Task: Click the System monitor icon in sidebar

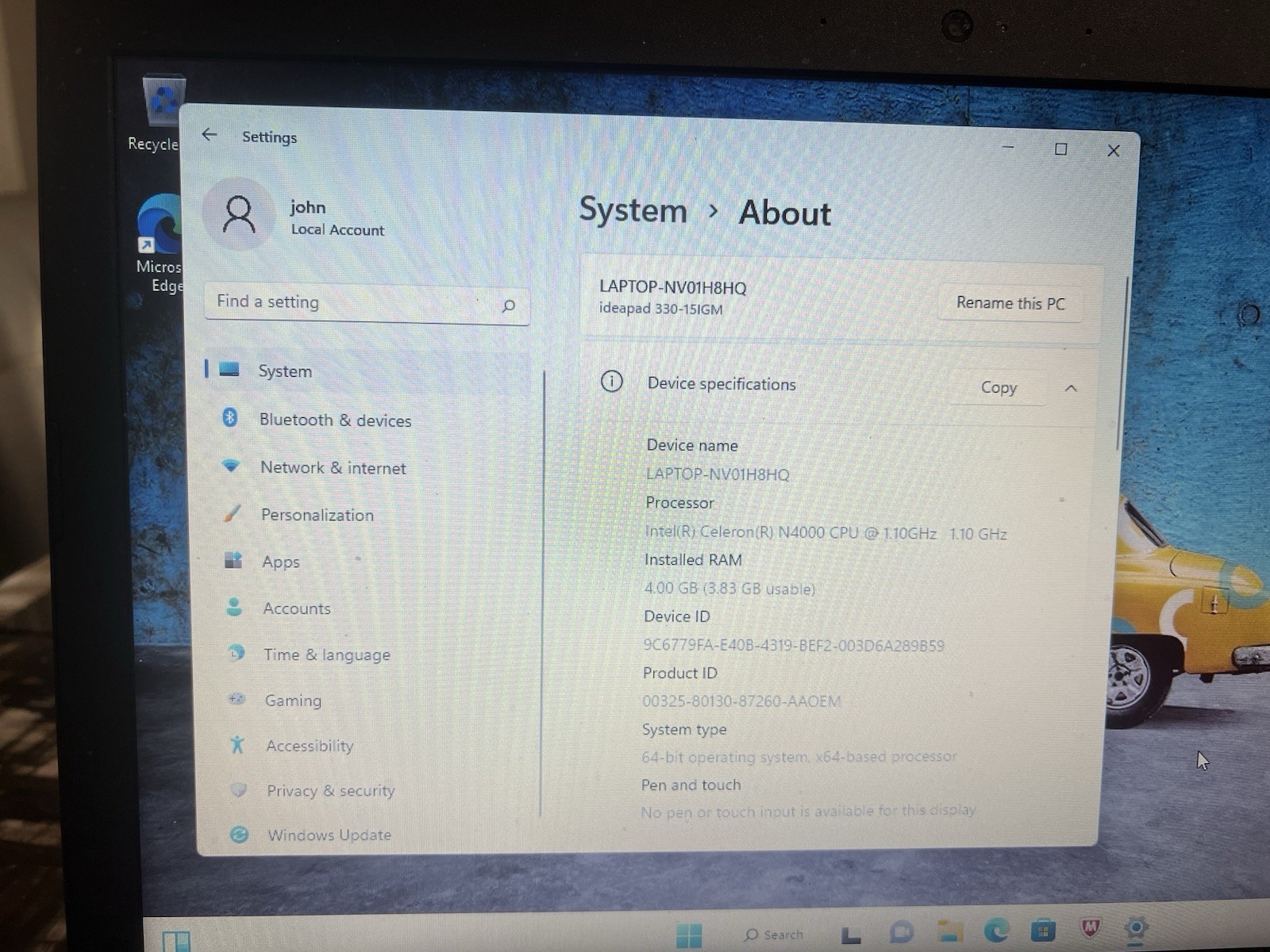Action: tap(229, 369)
